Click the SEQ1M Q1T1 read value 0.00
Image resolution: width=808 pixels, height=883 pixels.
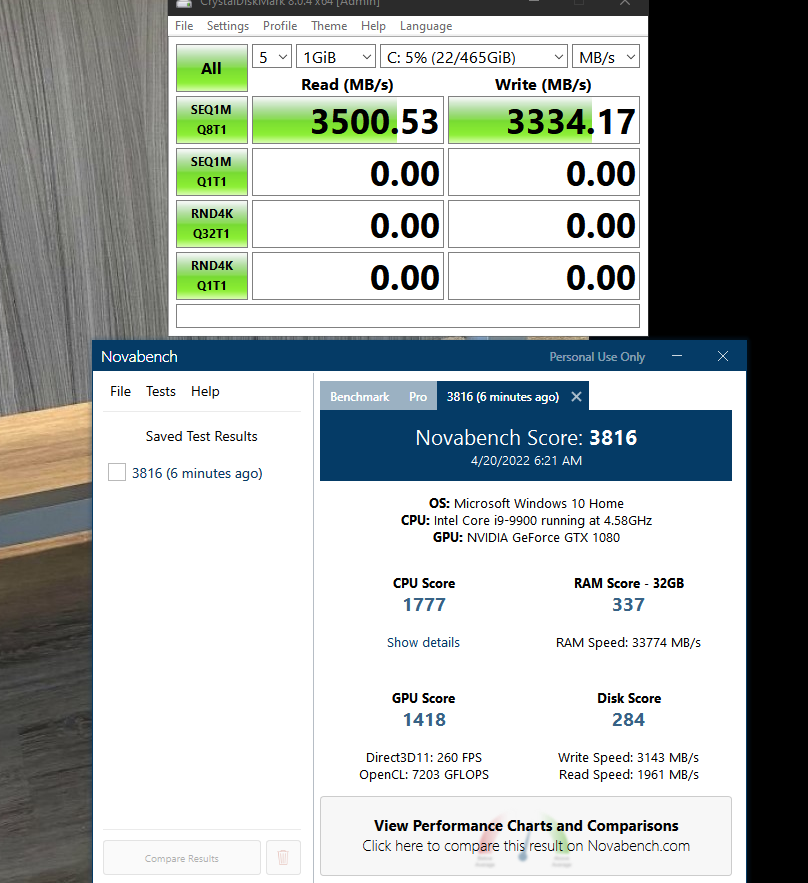tap(347, 172)
